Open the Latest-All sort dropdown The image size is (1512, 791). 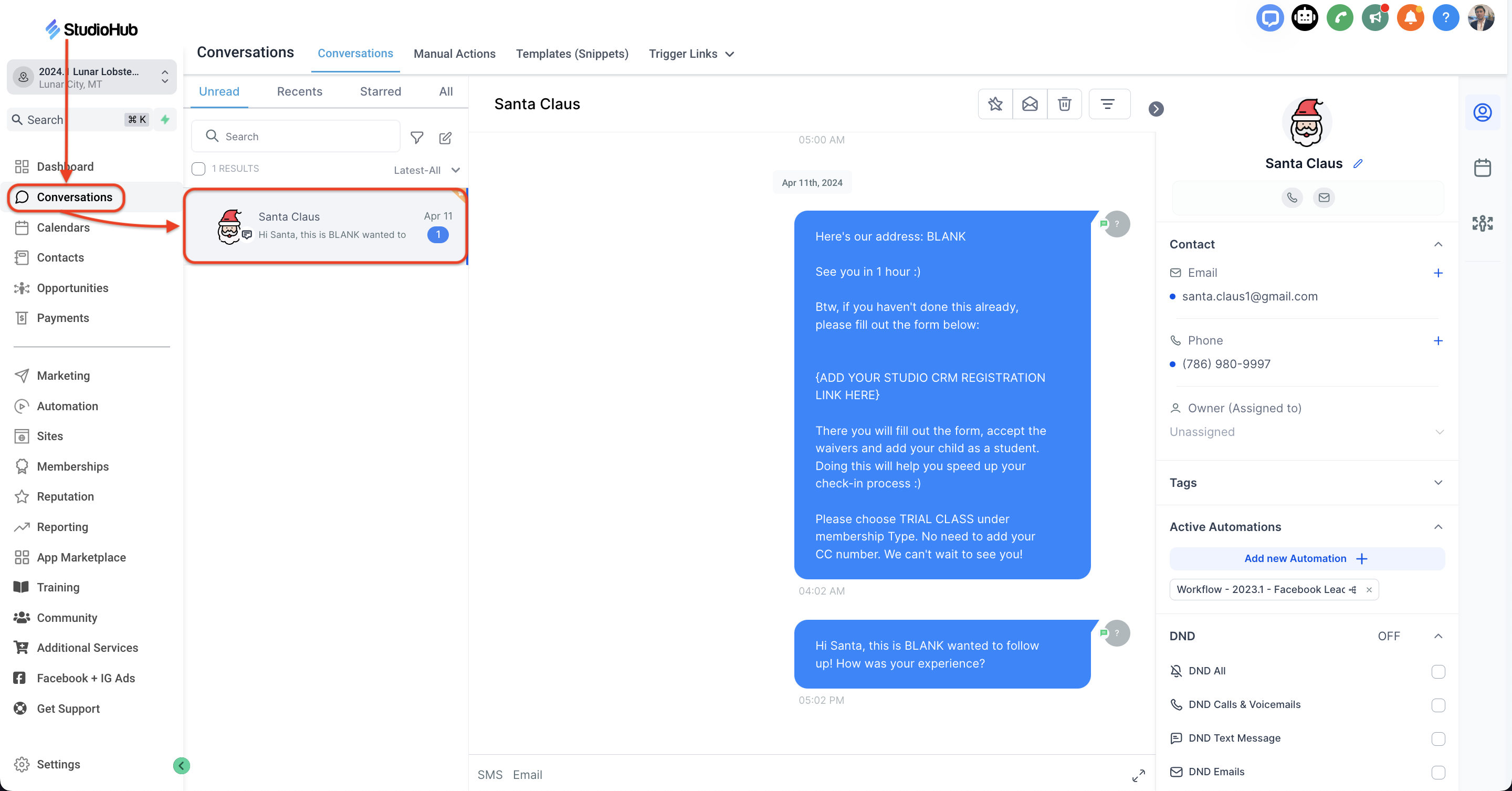(427, 170)
